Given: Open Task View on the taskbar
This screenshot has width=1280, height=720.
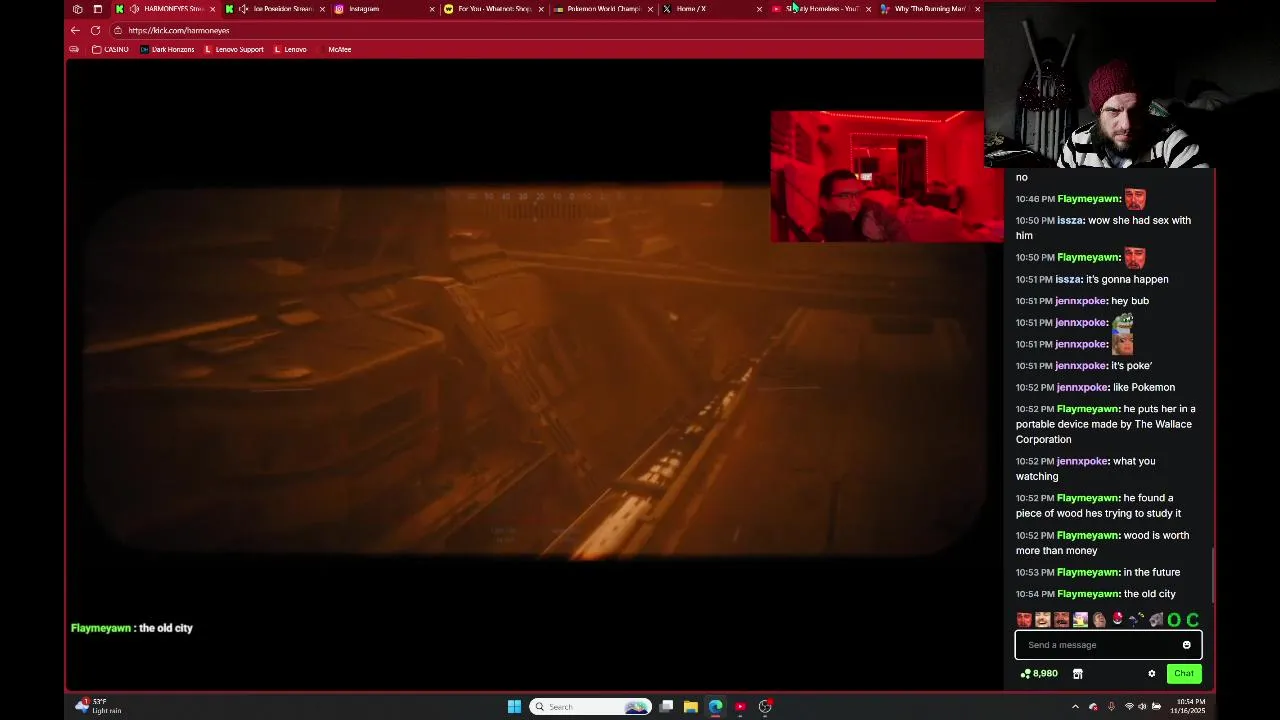Looking at the screenshot, I should (666, 707).
